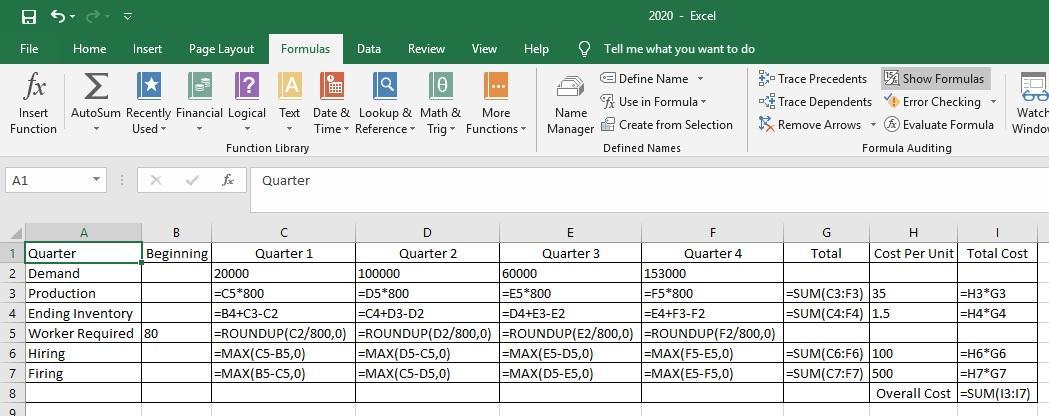Open the More Functions icon

coord(496,86)
